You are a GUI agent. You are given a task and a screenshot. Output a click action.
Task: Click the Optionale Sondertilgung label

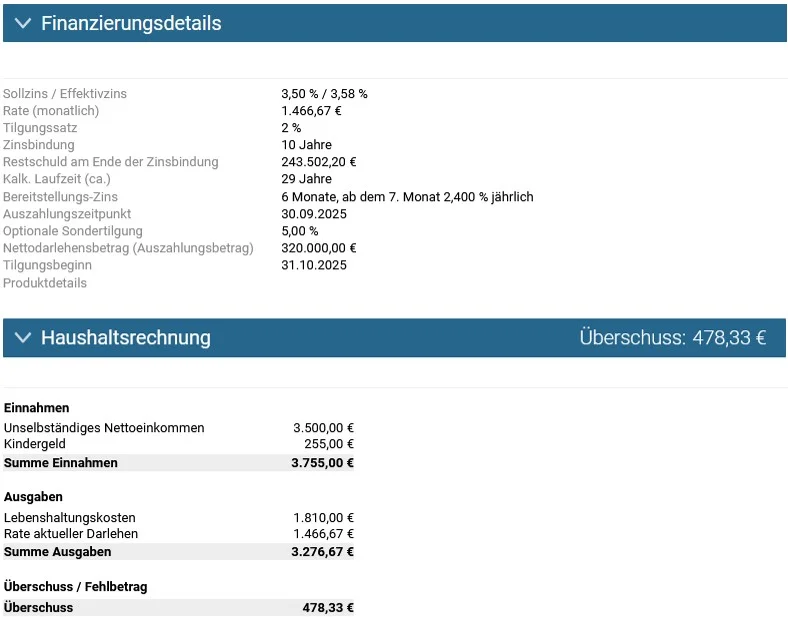coord(73,231)
